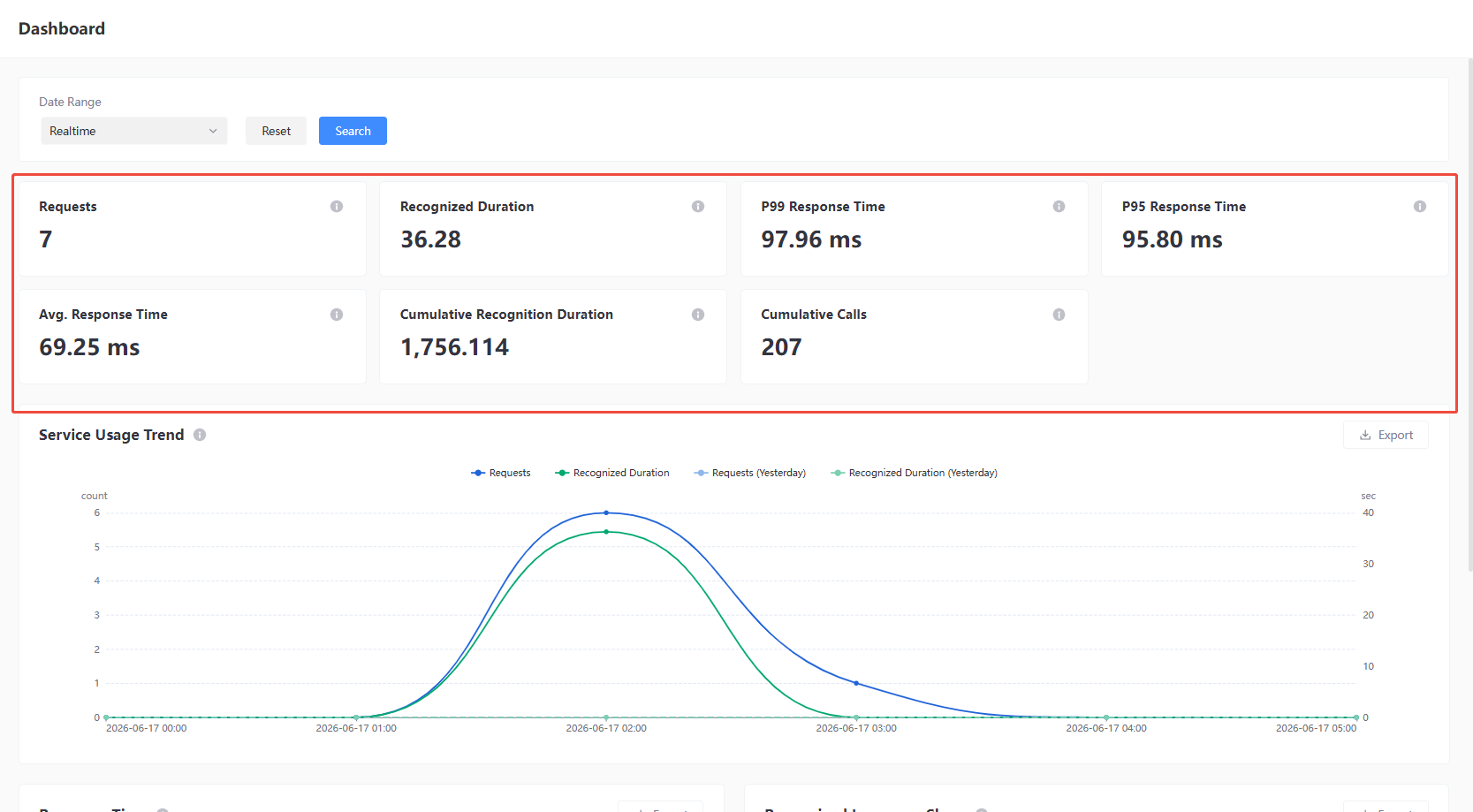The image size is (1473, 812).
Task: Click Requests data point at 03:00
Action: click(856, 683)
